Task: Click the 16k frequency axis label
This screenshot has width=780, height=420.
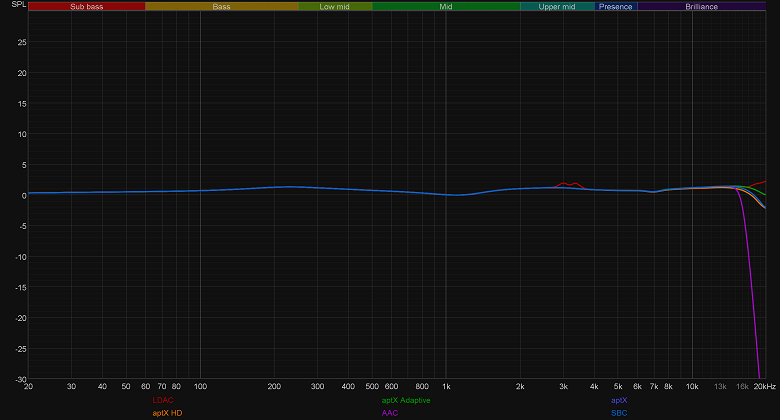Action: click(742, 386)
